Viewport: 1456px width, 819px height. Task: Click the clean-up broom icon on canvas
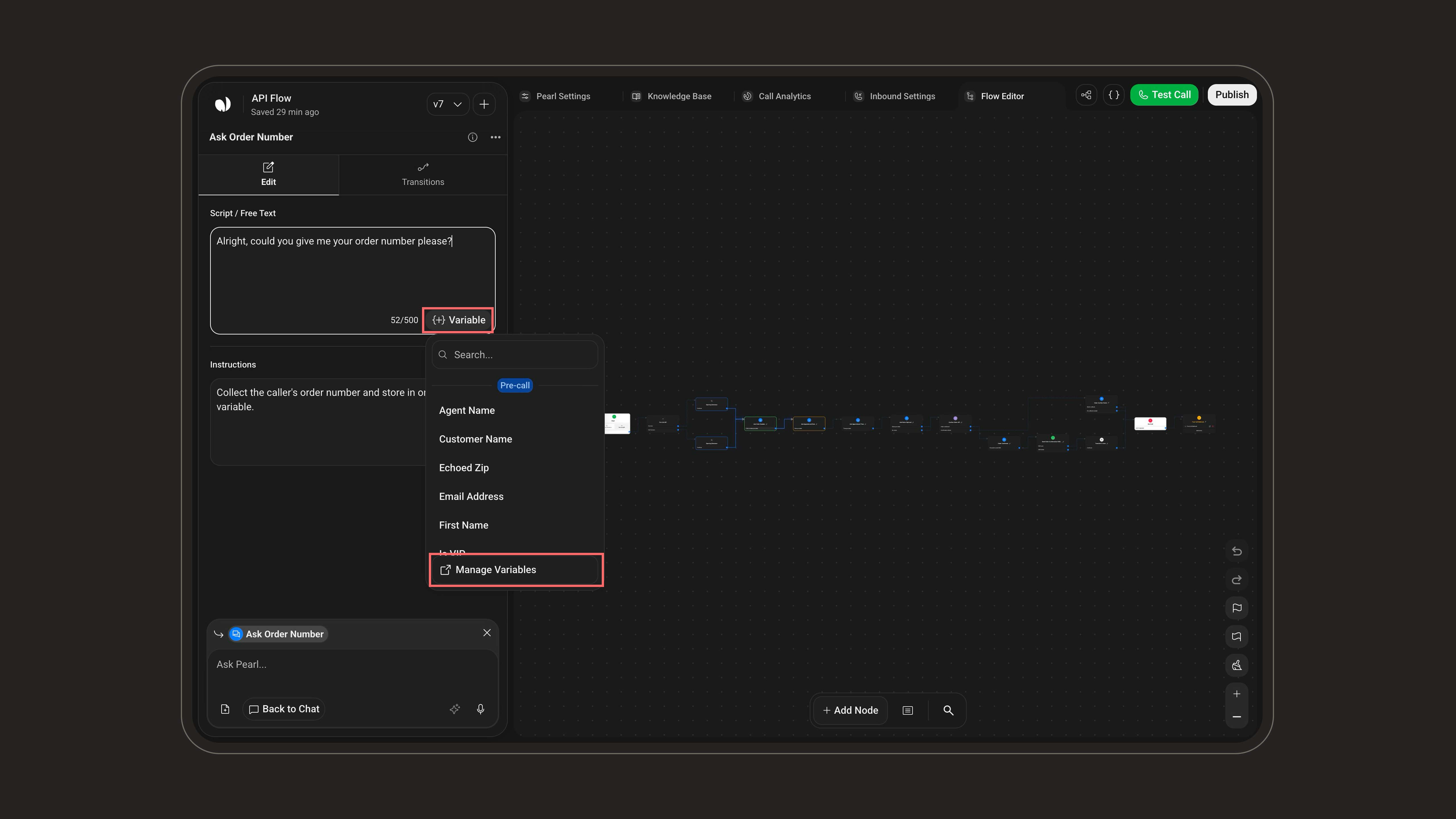click(x=1237, y=665)
